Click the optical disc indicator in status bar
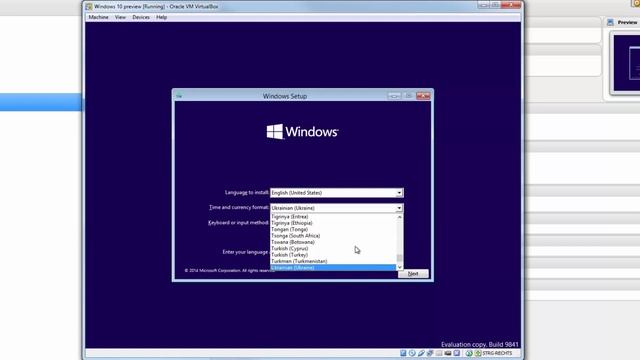This screenshot has width=640, height=360. (x=412, y=353)
